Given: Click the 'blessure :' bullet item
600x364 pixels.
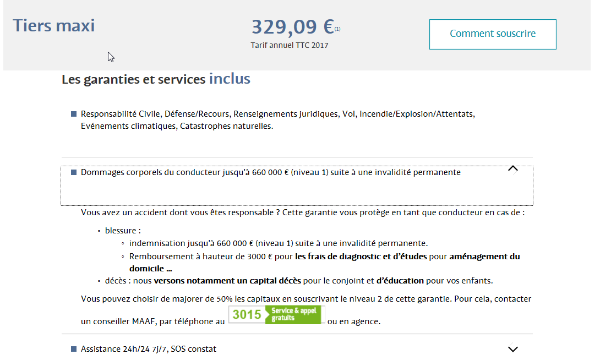Looking at the screenshot, I should (x=123, y=230).
